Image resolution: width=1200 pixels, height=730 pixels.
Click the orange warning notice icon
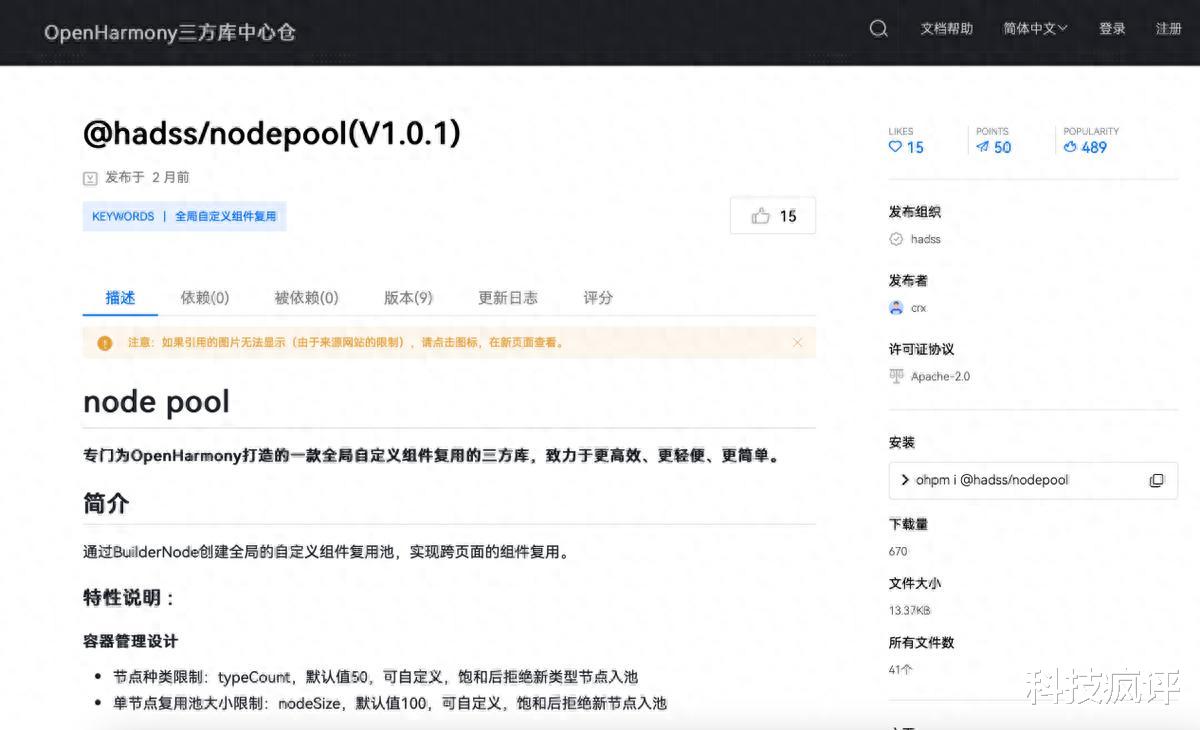[x=105, y=343]
